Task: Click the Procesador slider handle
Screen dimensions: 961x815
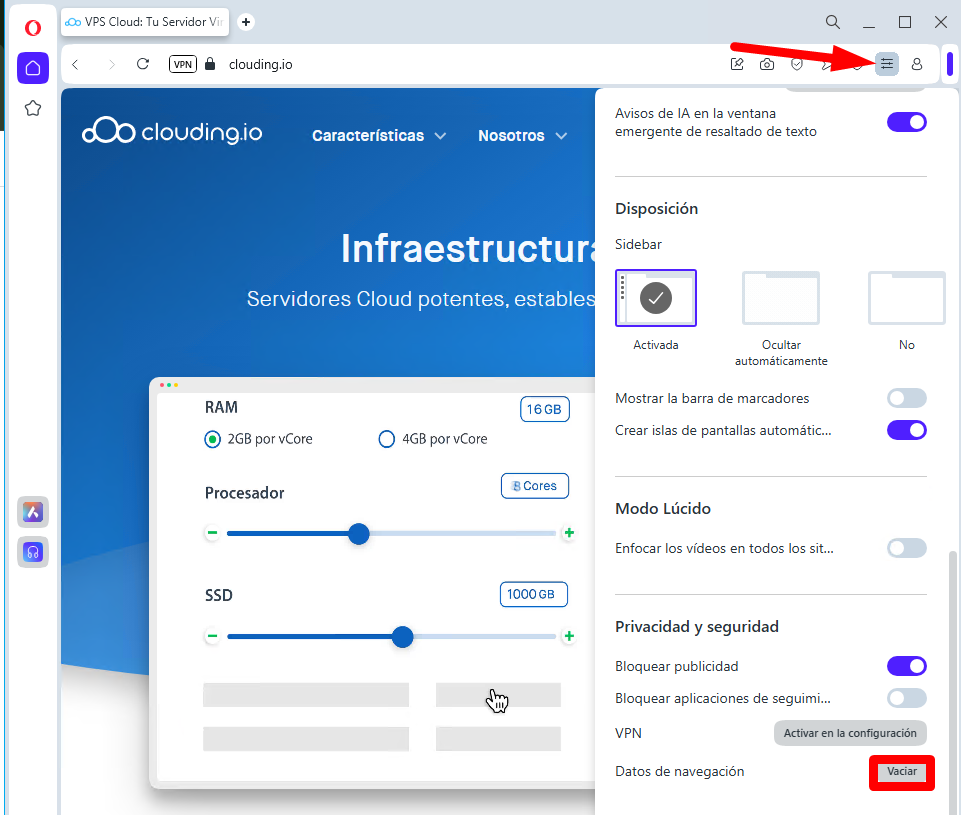Action: pos(359,534)
